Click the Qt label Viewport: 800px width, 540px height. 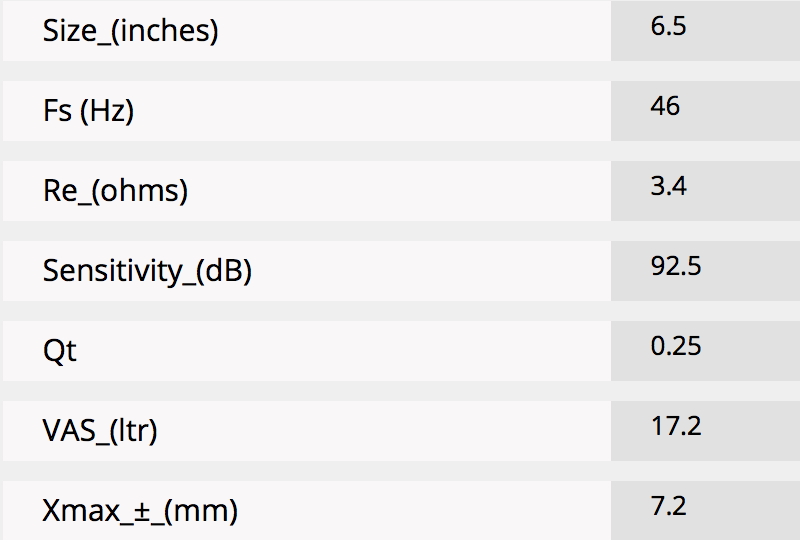pos(60,351)
